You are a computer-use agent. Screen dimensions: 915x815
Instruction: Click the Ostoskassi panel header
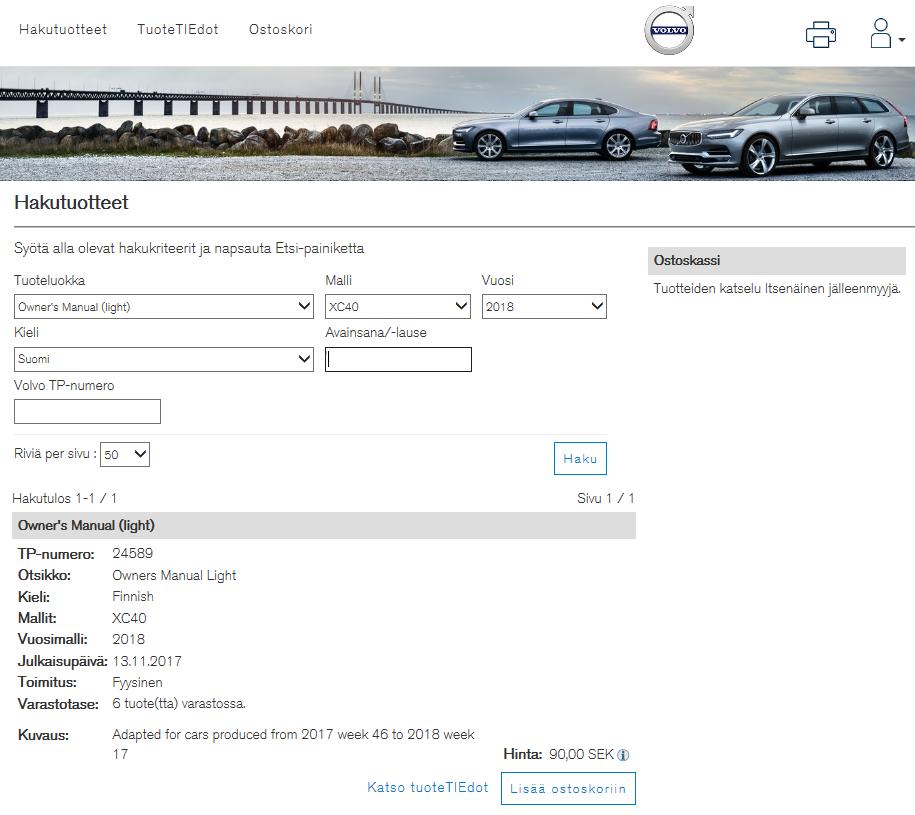[x=777, y=261]
